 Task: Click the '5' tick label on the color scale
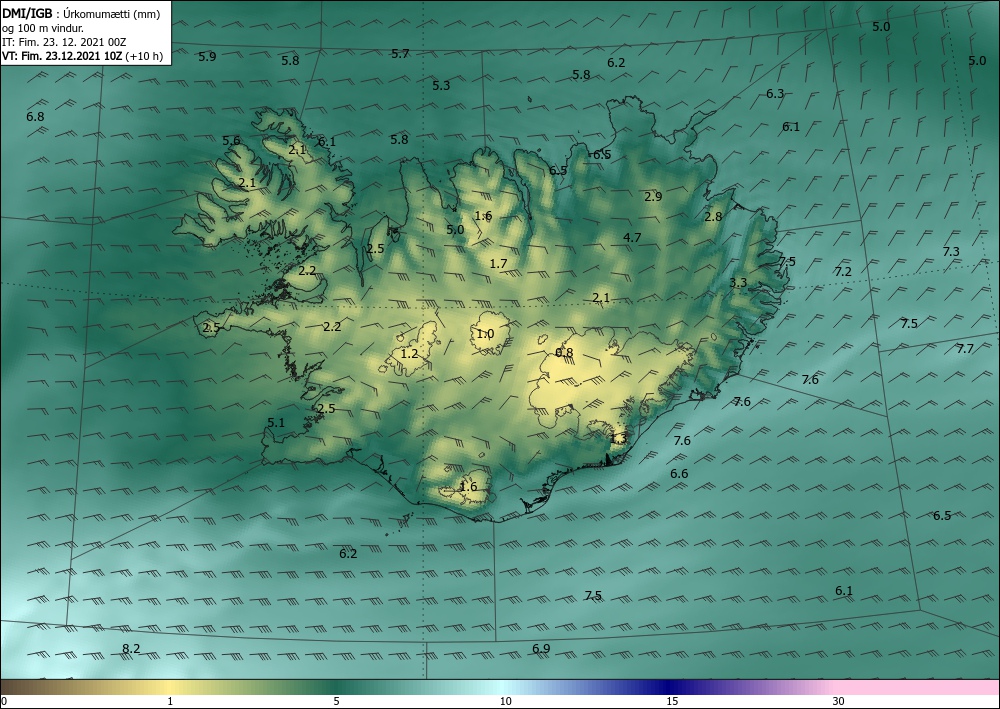pyautogui.click(x=336, y=702)
